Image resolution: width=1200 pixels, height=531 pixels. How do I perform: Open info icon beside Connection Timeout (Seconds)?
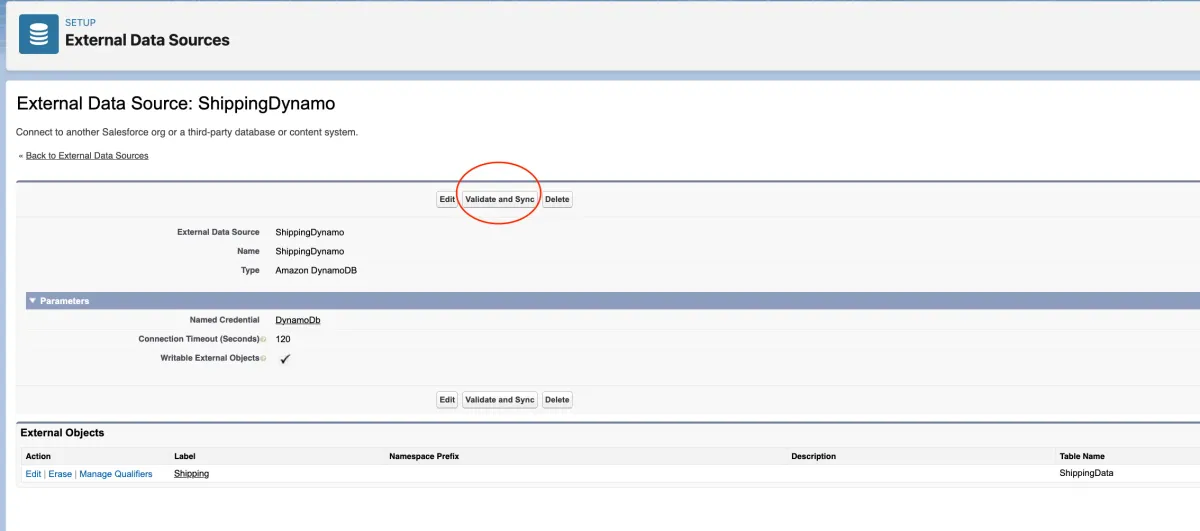263,340
